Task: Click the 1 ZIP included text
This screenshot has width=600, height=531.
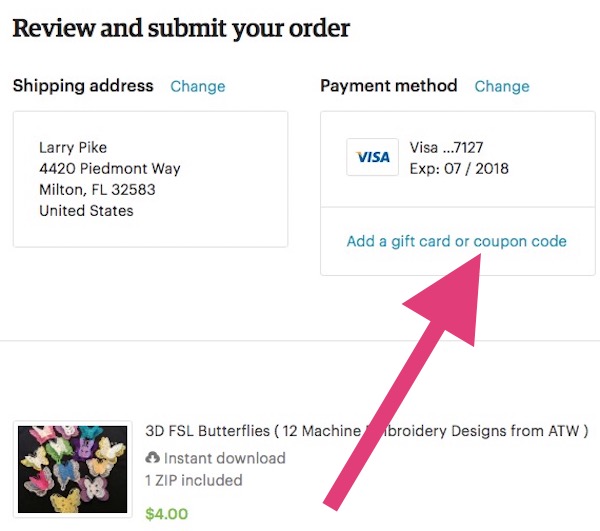Action: [194, 480]
